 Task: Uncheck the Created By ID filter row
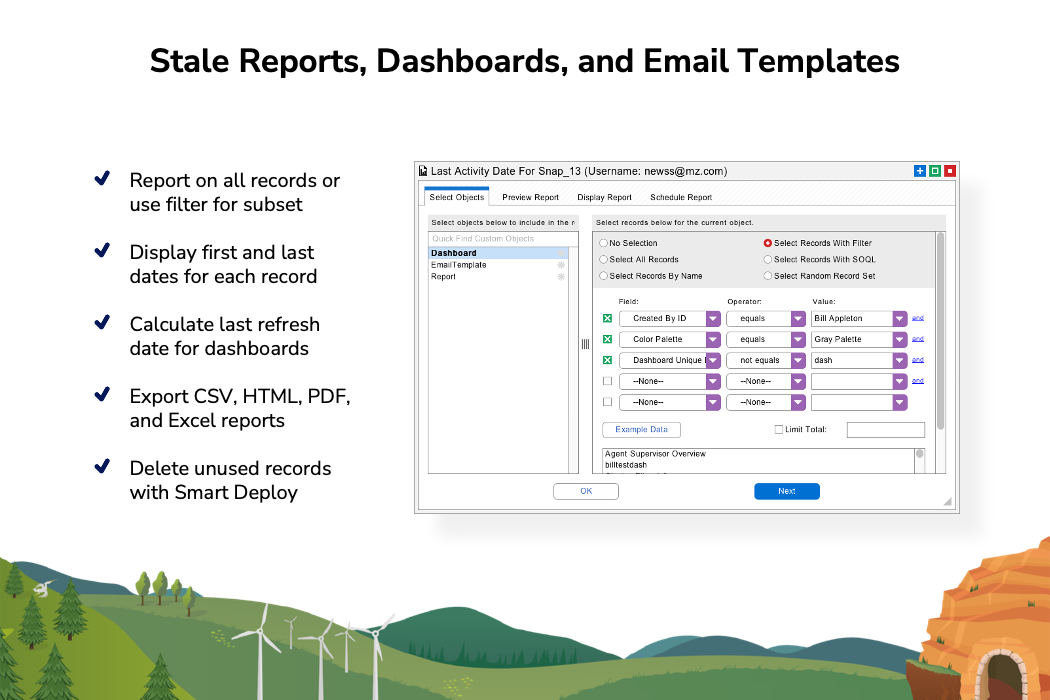point(607,319)
